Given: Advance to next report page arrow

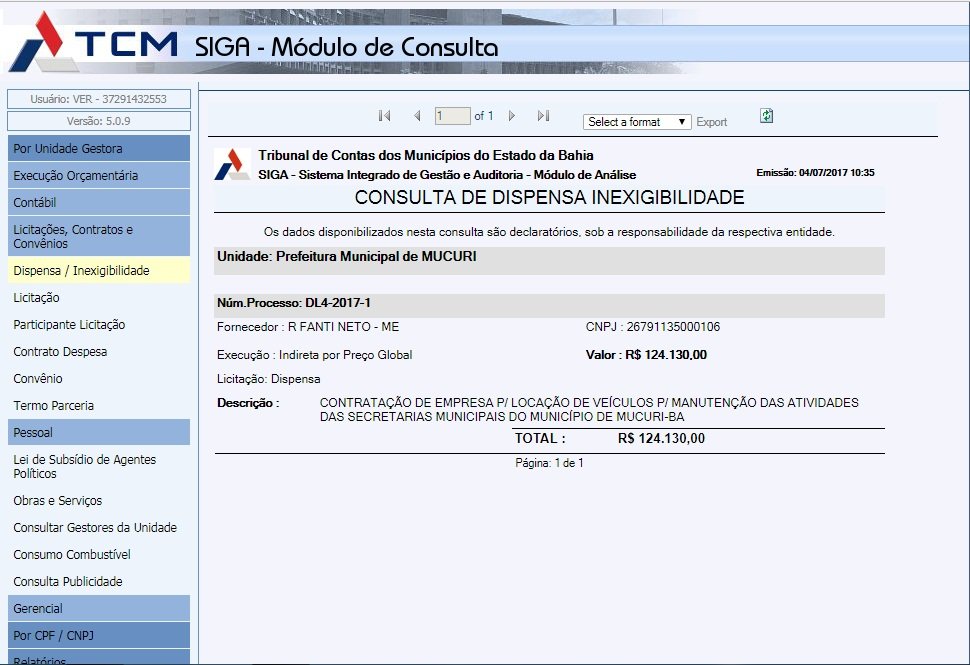Looking at the screenshot, I should (512, 116).
